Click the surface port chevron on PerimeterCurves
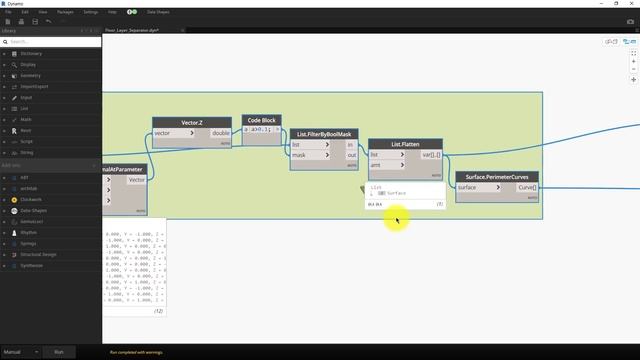 click(x=498, y=187)
